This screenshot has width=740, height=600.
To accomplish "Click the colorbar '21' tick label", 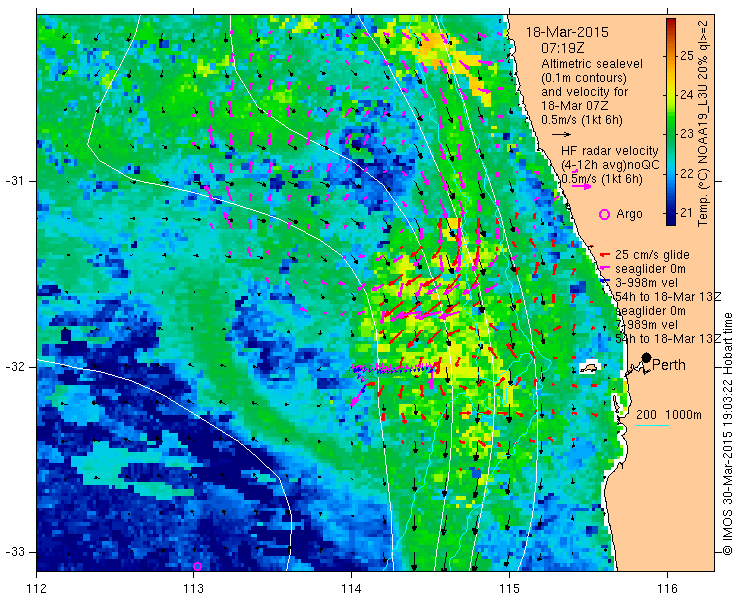I will 687,212.
